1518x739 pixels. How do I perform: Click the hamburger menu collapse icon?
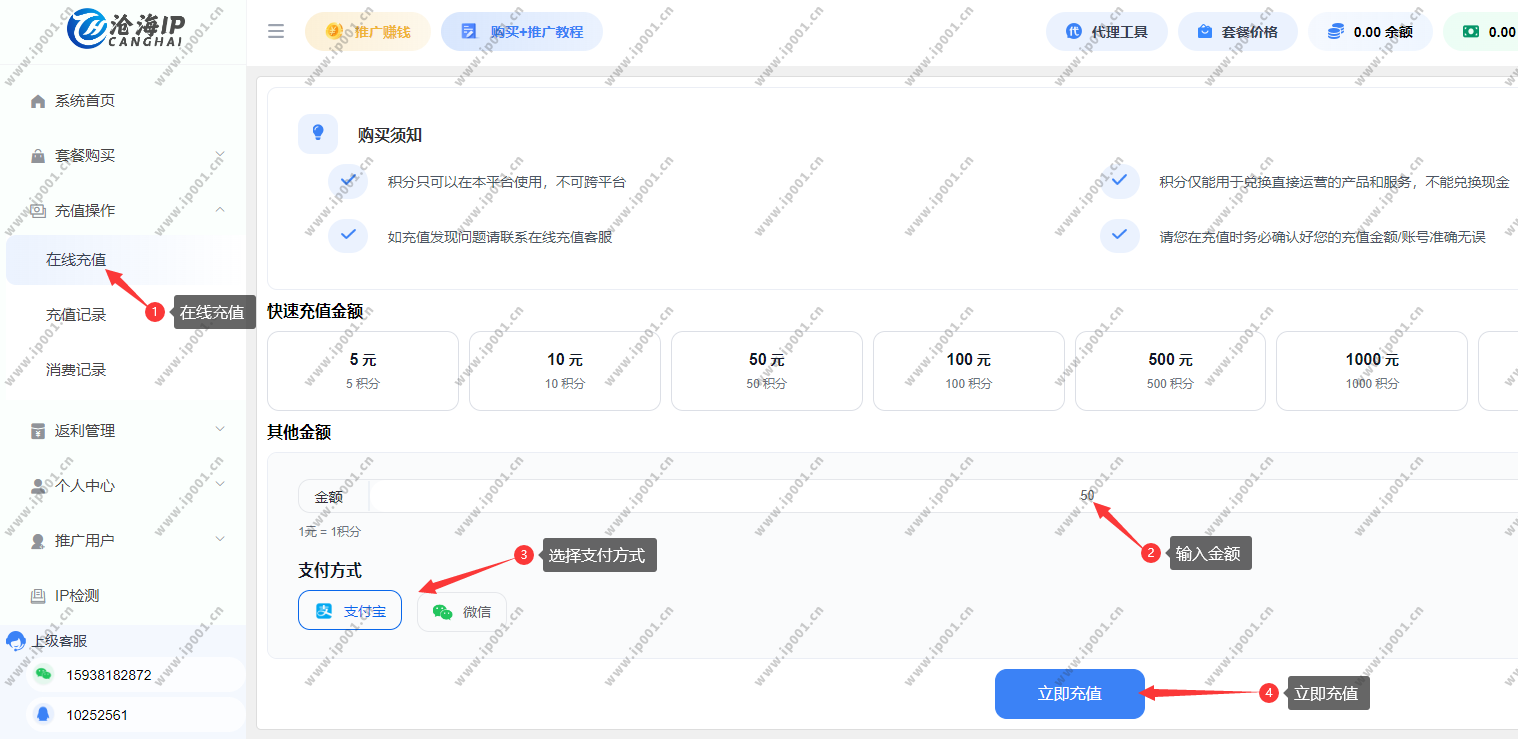pos(276,31)
